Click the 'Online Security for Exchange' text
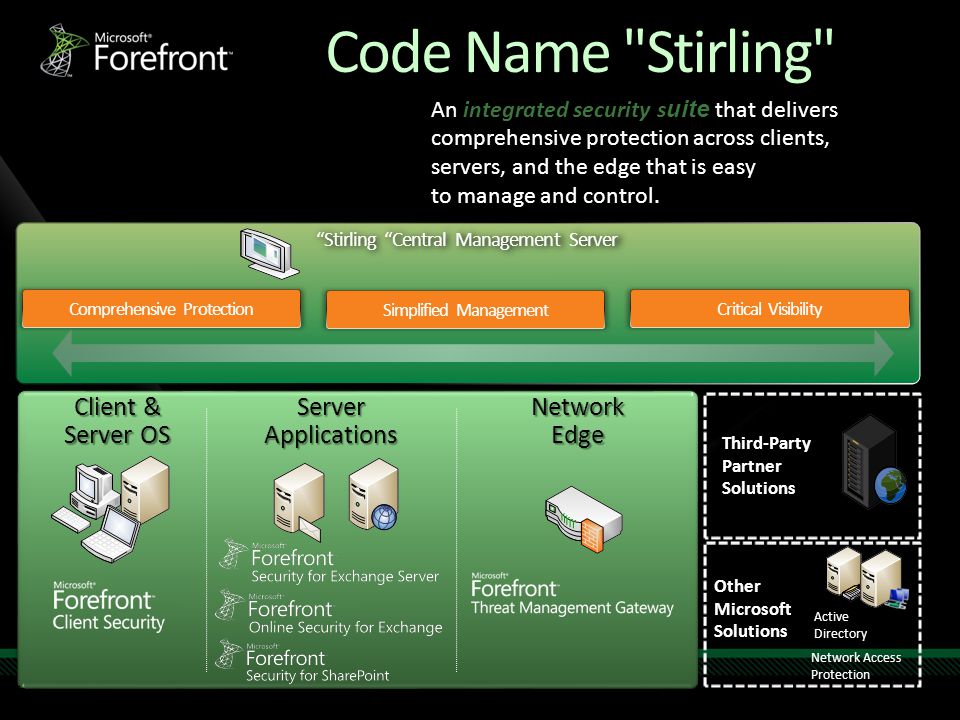 tap(345, 627)
